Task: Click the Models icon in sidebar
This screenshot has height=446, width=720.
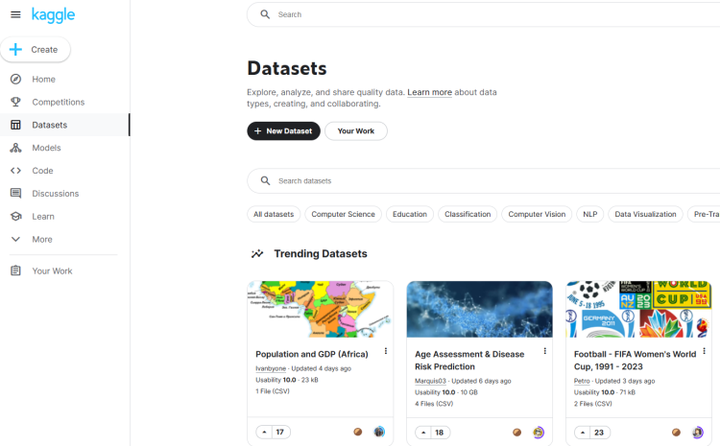Action: (x=15, y=148)
